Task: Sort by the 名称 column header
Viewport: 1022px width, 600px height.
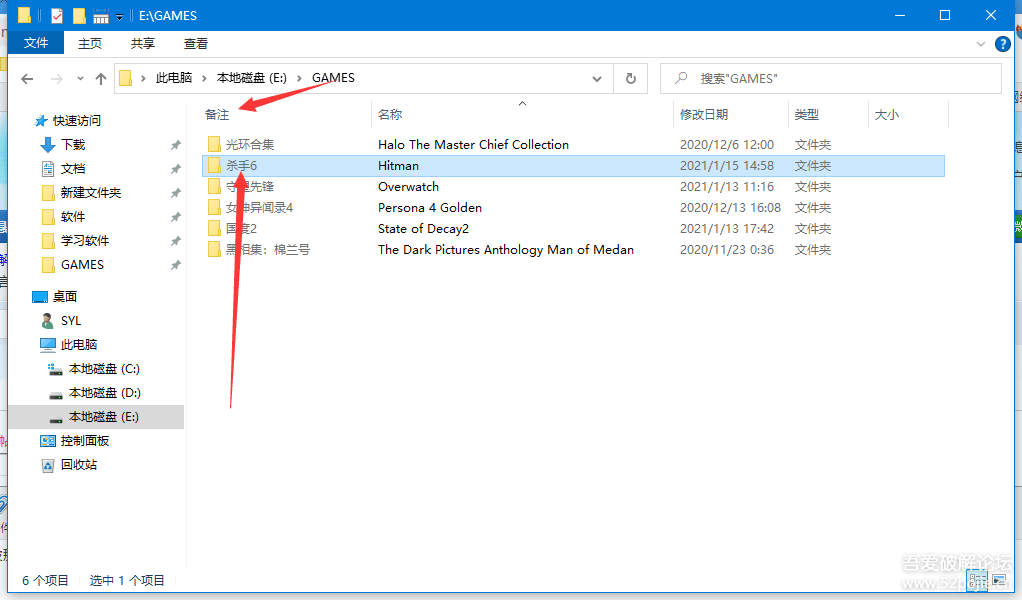Action: (390, 115)
